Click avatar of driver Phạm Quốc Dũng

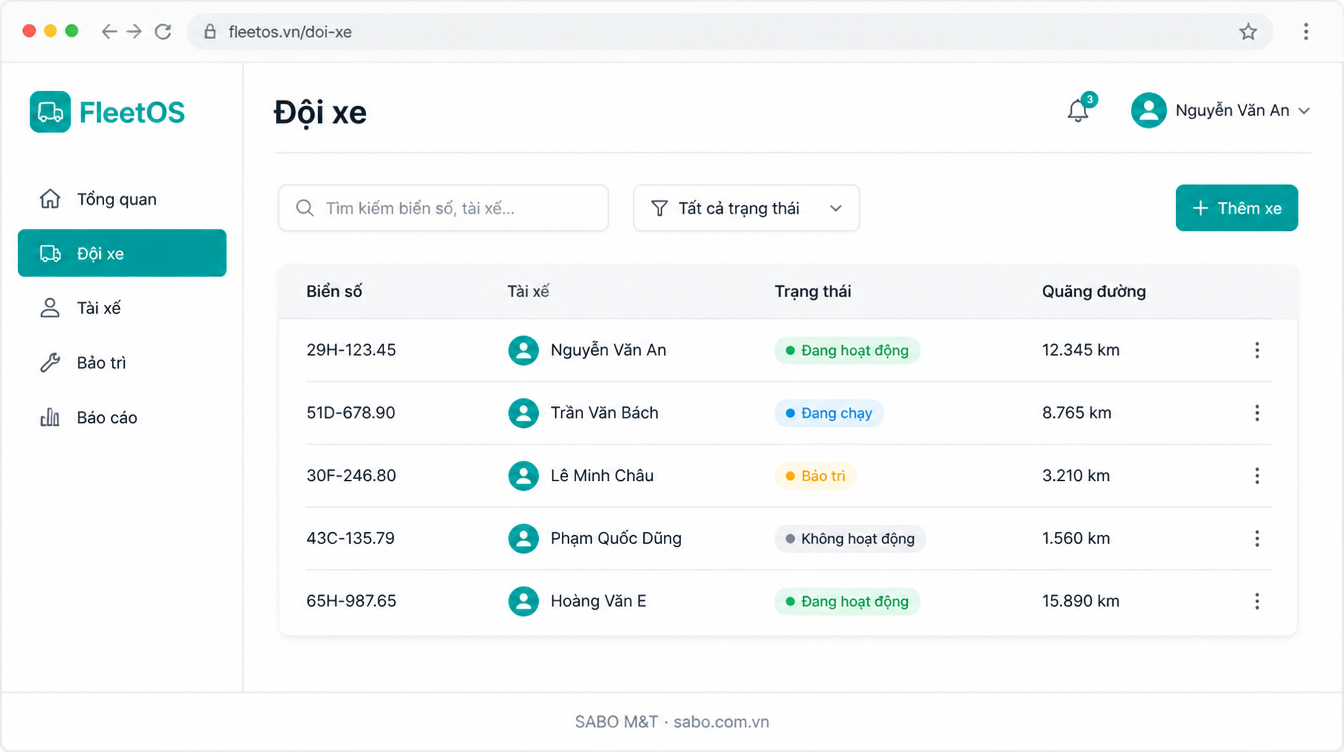point(523,539)
